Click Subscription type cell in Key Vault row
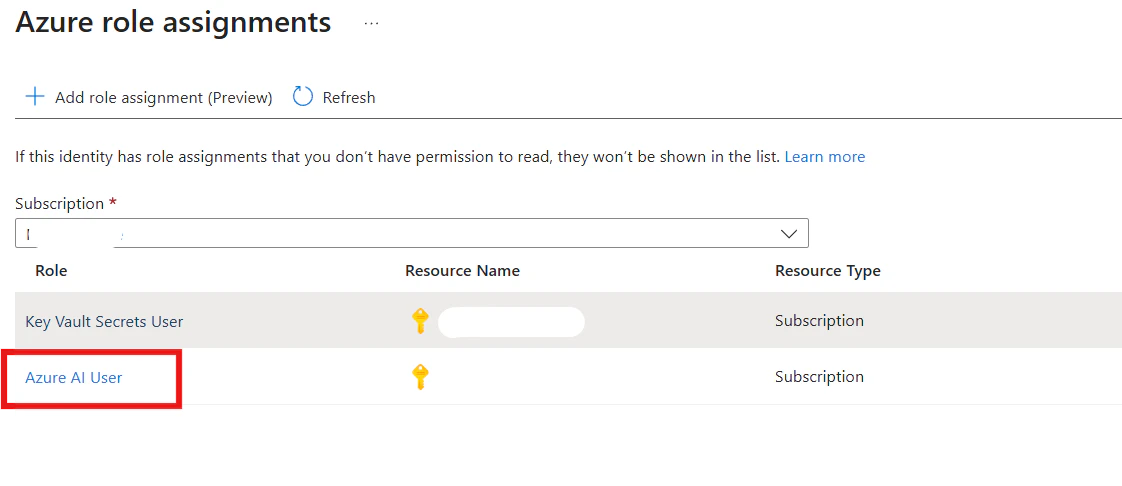 click(x=819, y=321)
